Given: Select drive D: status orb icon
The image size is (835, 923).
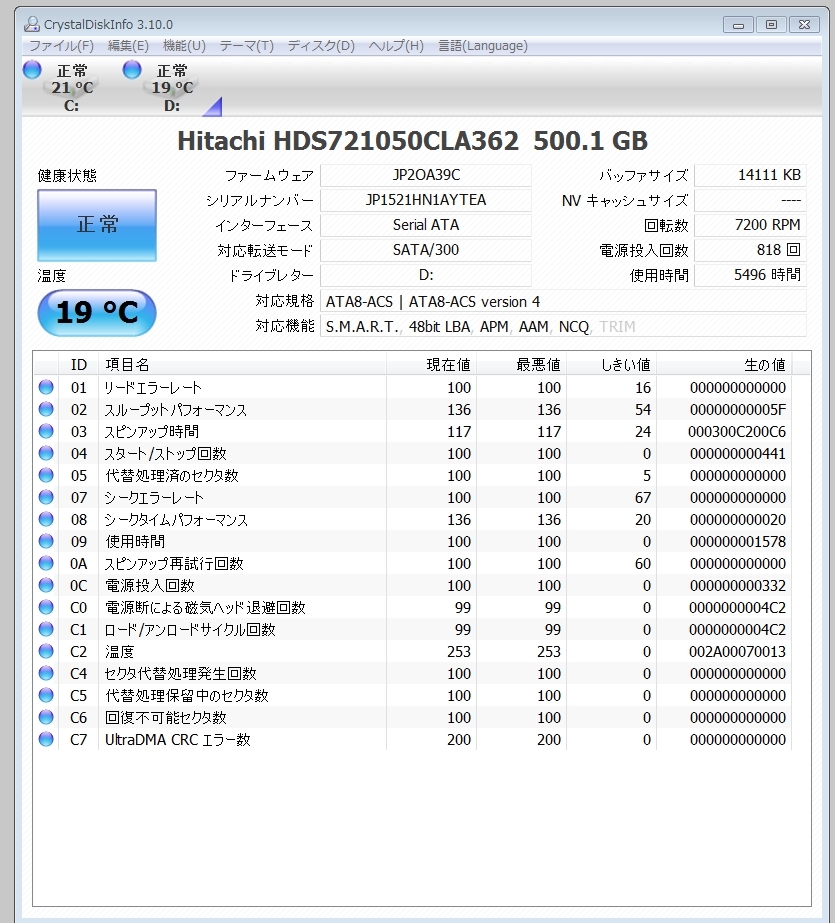Looking at the screenshot, I should [132, 69].
